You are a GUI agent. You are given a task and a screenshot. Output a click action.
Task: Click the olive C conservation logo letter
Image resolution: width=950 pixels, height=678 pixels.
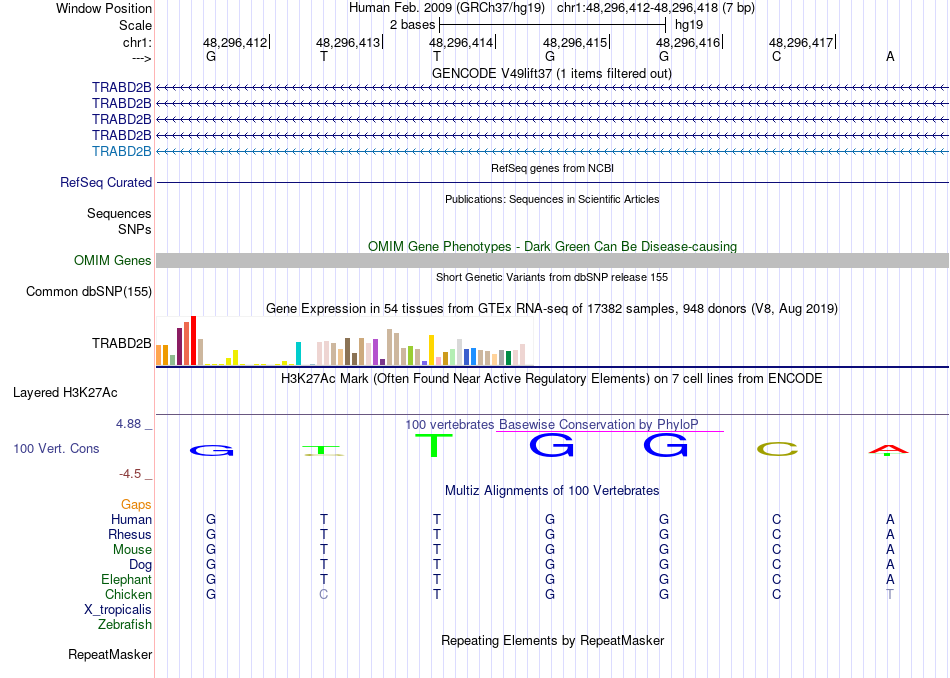click(x=777, y=449)
